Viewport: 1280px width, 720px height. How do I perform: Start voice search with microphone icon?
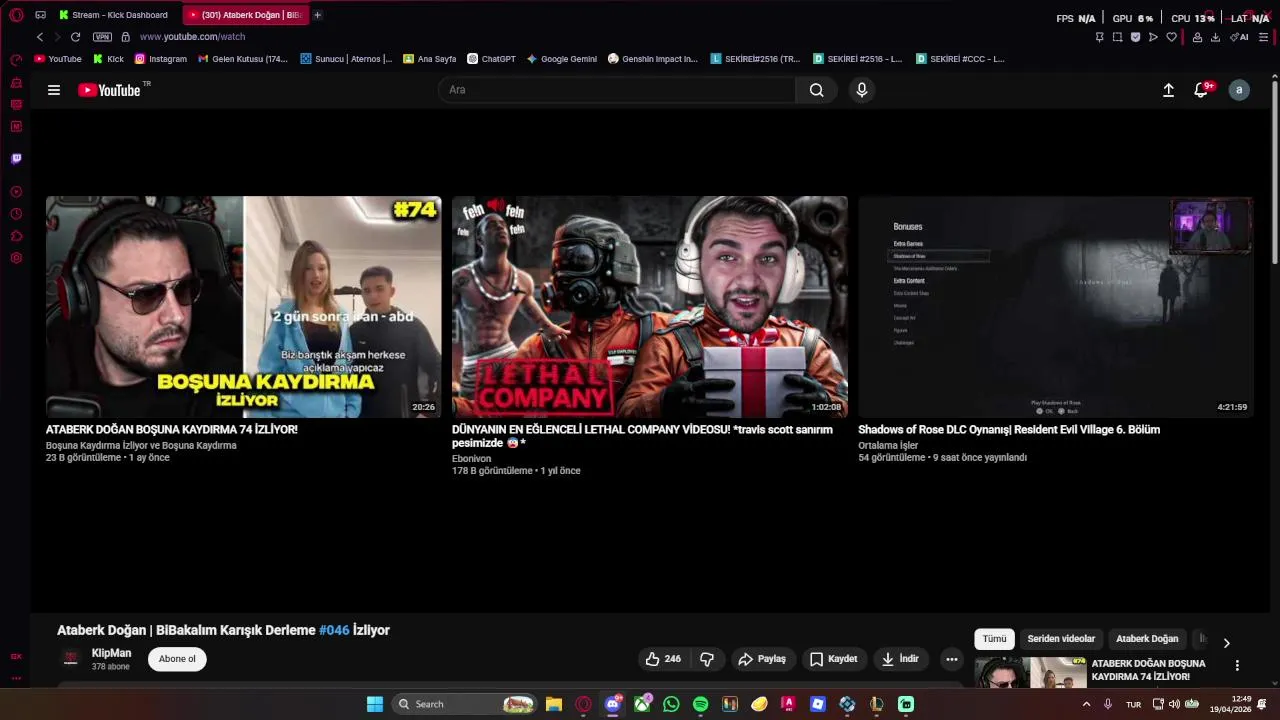coord(862,90)
